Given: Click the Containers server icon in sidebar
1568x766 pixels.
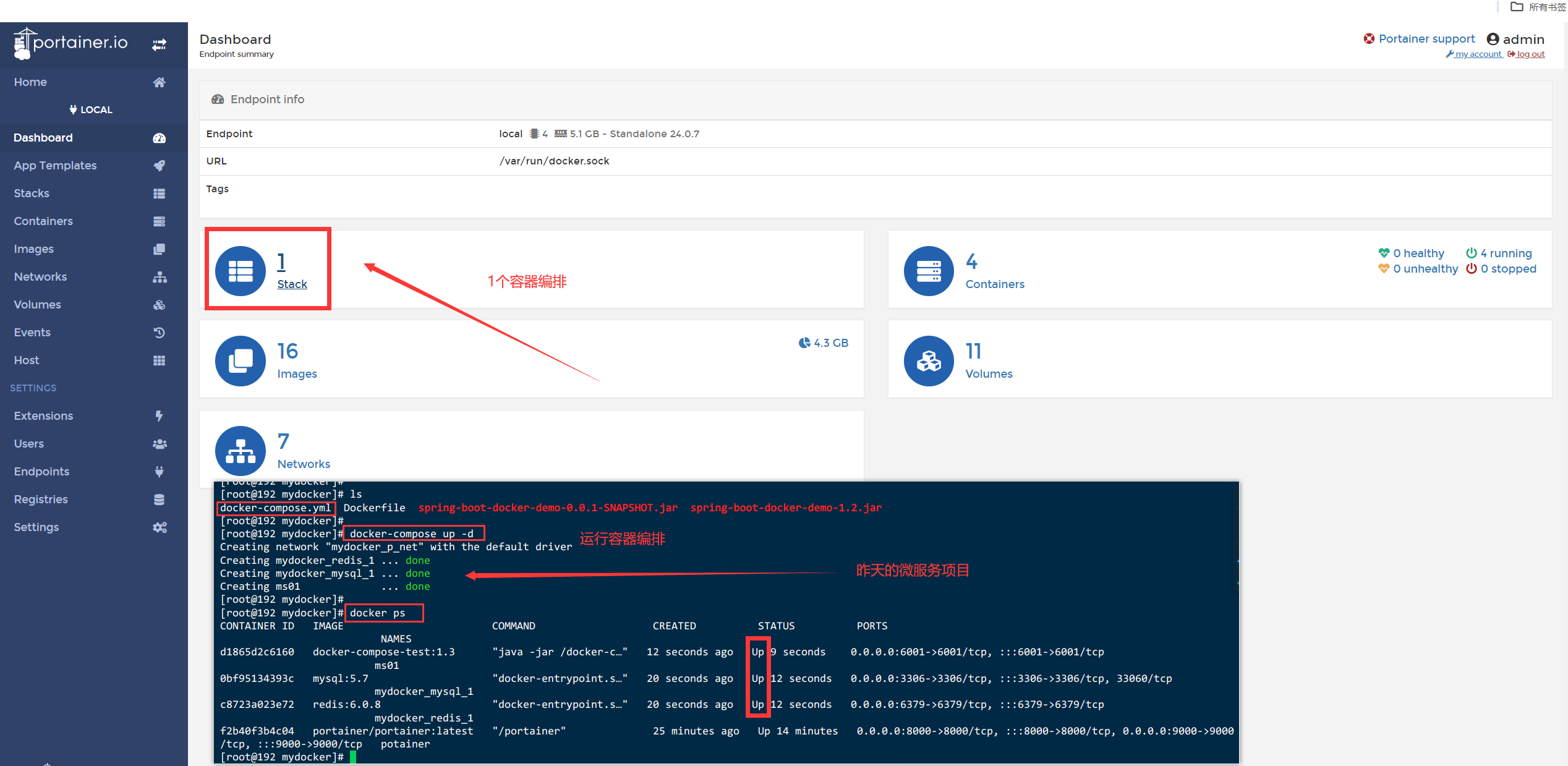Looking at the screenshot, I should (160, 221).
